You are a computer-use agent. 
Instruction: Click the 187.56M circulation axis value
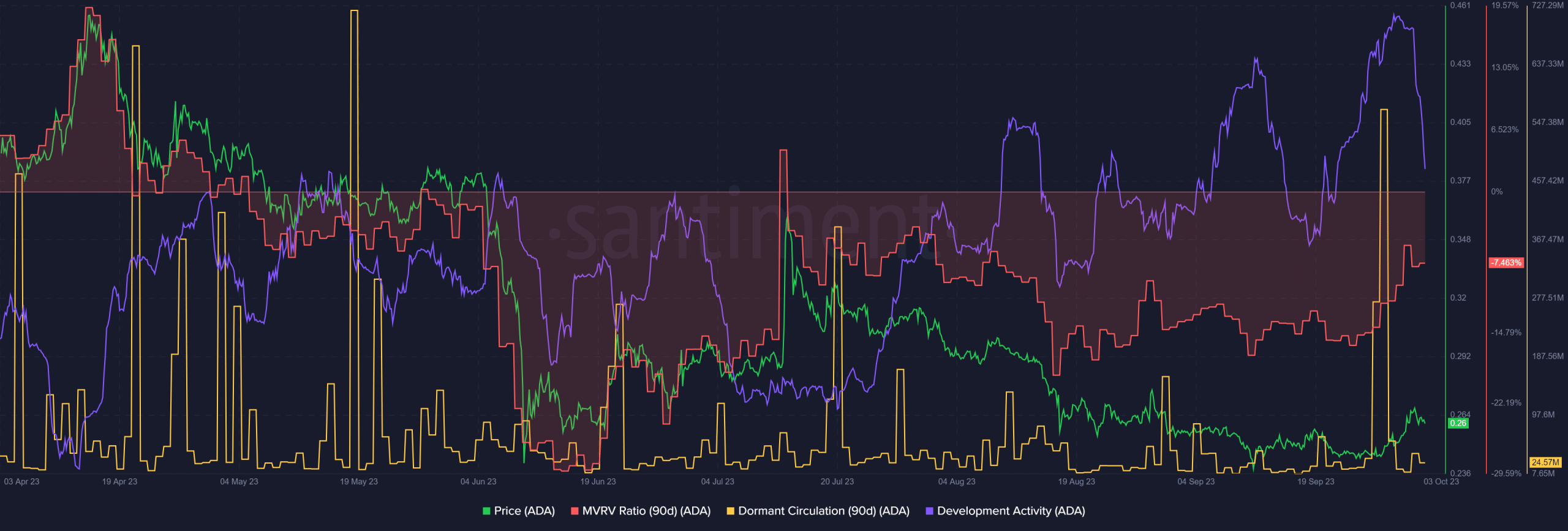coord(1547,356)
